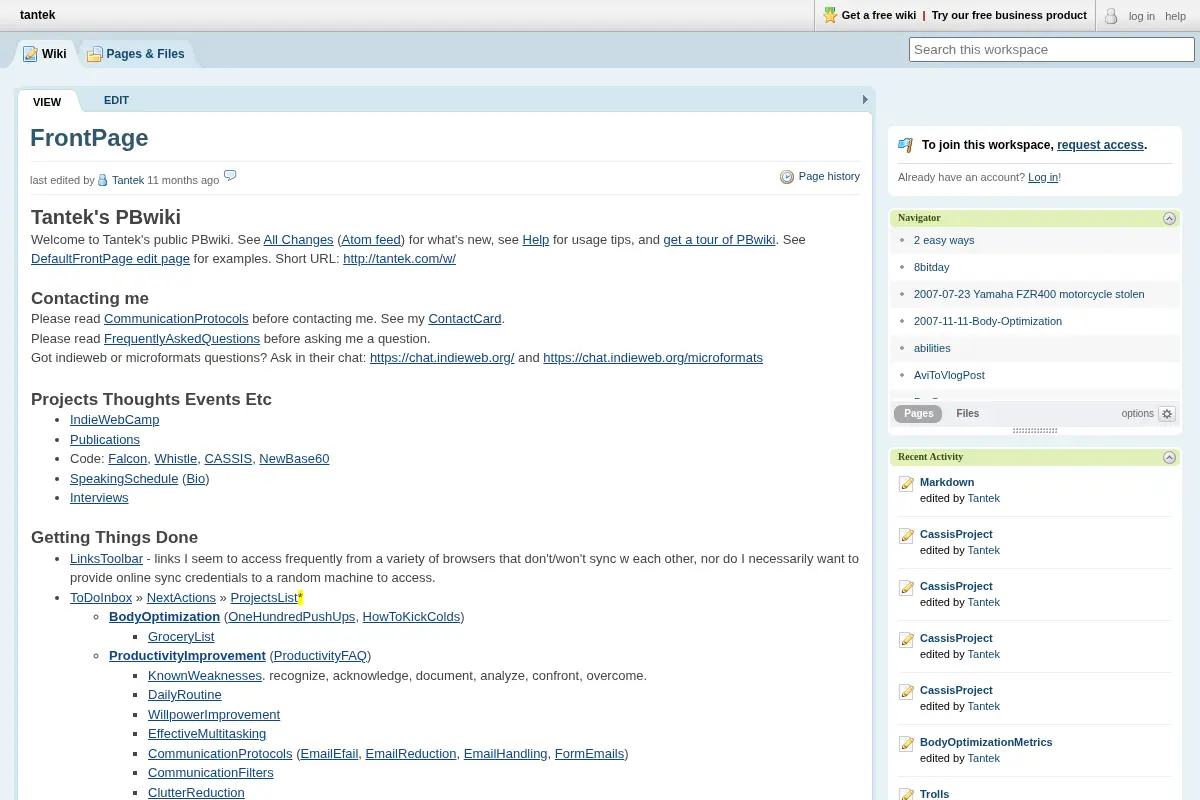Click the Page history clock icon
This screenshot has width=1200, height=800.
[x=787, y=177]
